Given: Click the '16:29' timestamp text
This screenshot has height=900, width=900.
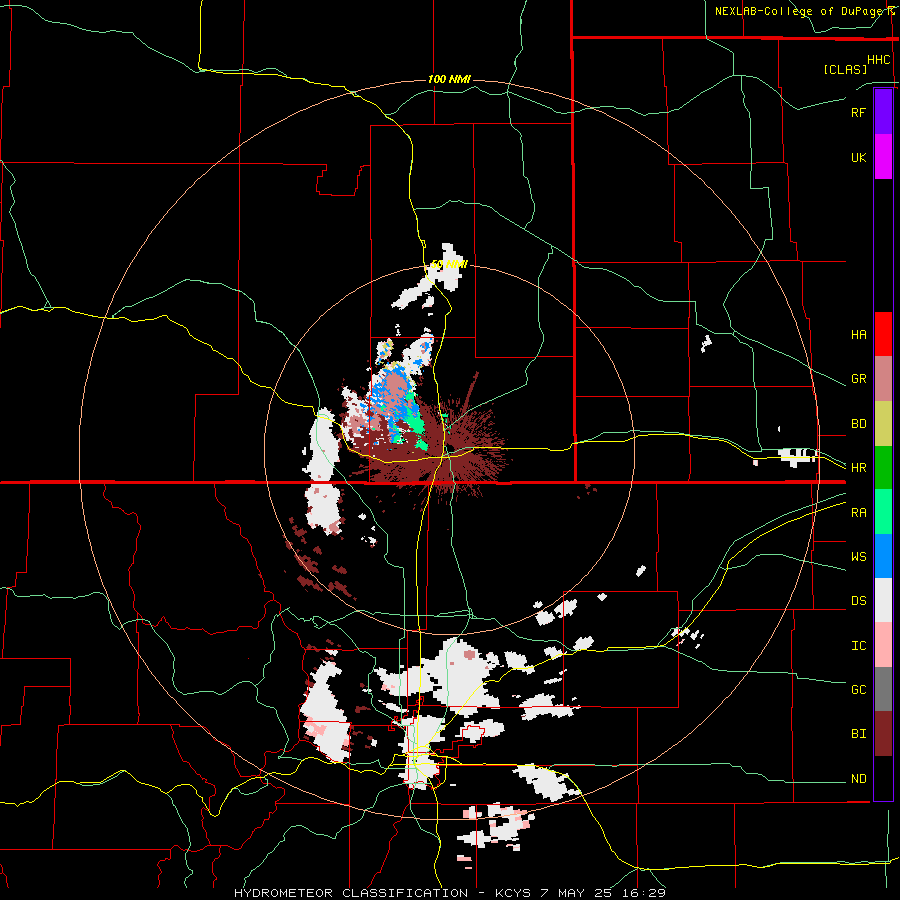Looking at the screenshot, I should click(646, 893).
